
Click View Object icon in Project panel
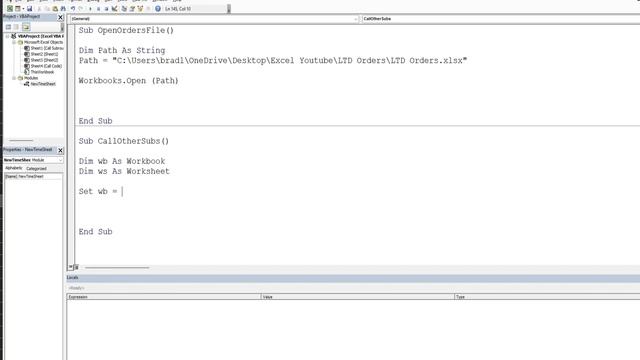pyautogui.click(x=16, y=27)
